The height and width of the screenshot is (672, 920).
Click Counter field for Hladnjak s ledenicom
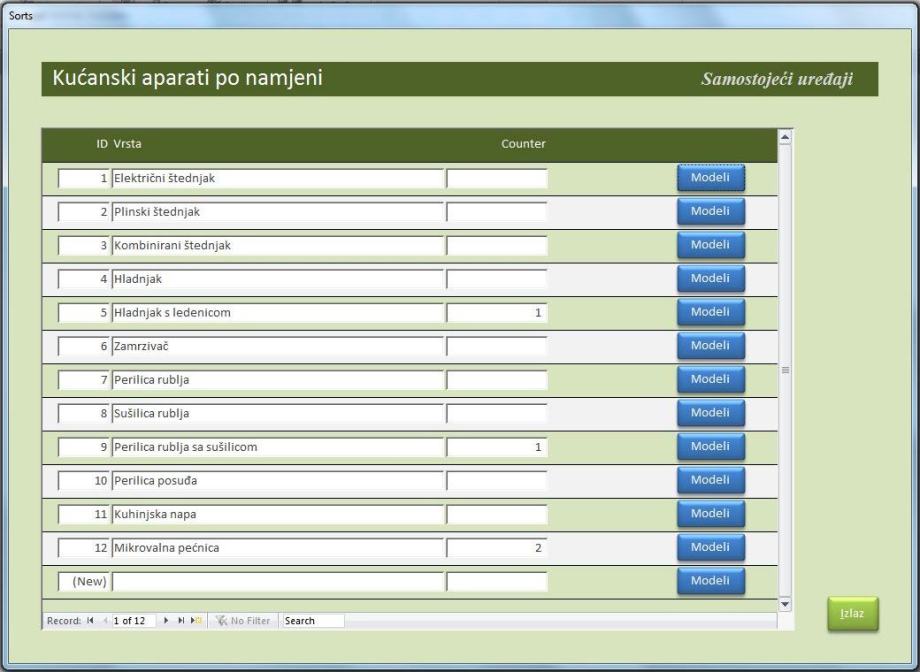click(x=497, y=313)
